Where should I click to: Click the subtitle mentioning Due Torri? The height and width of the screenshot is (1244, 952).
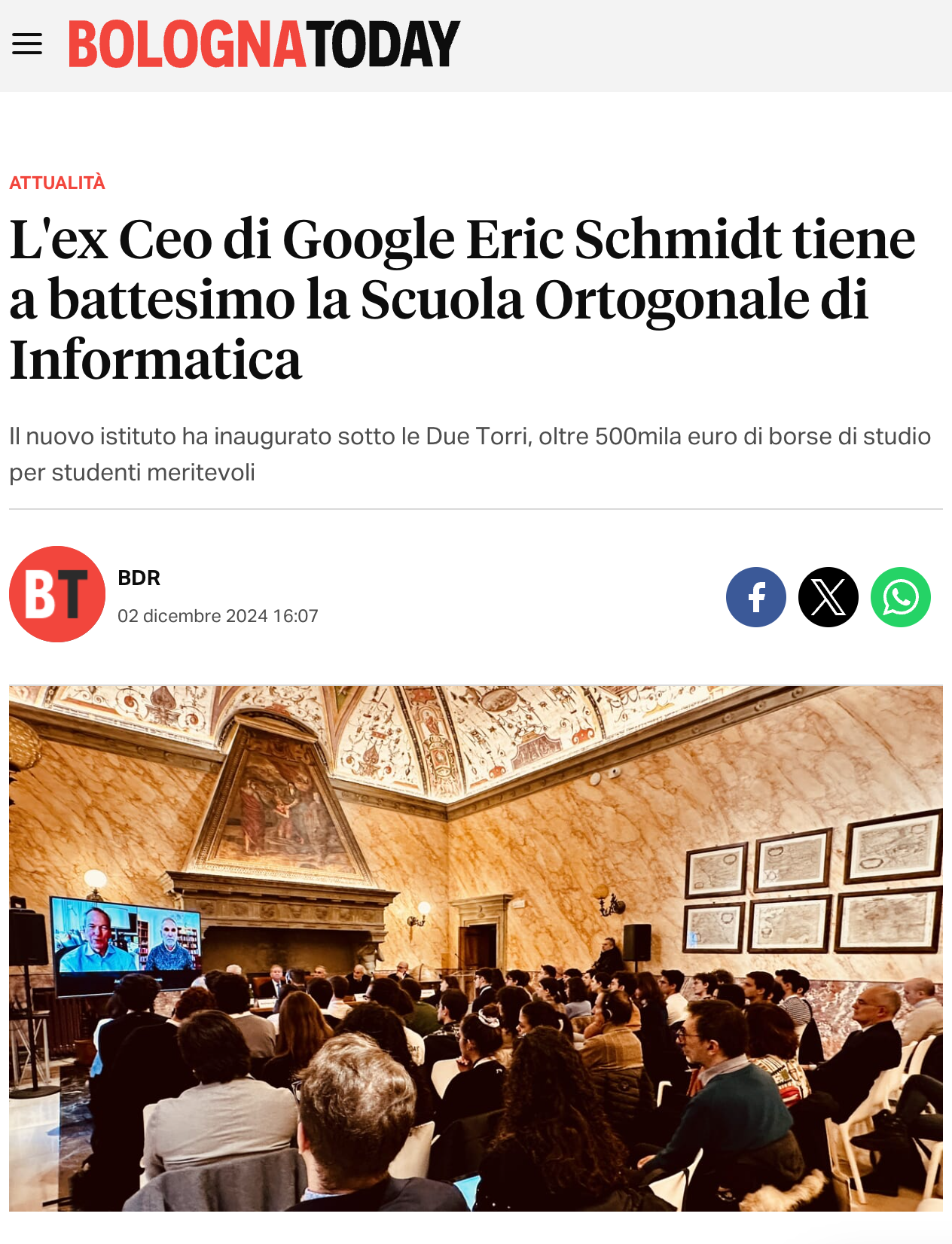(470, 454)
